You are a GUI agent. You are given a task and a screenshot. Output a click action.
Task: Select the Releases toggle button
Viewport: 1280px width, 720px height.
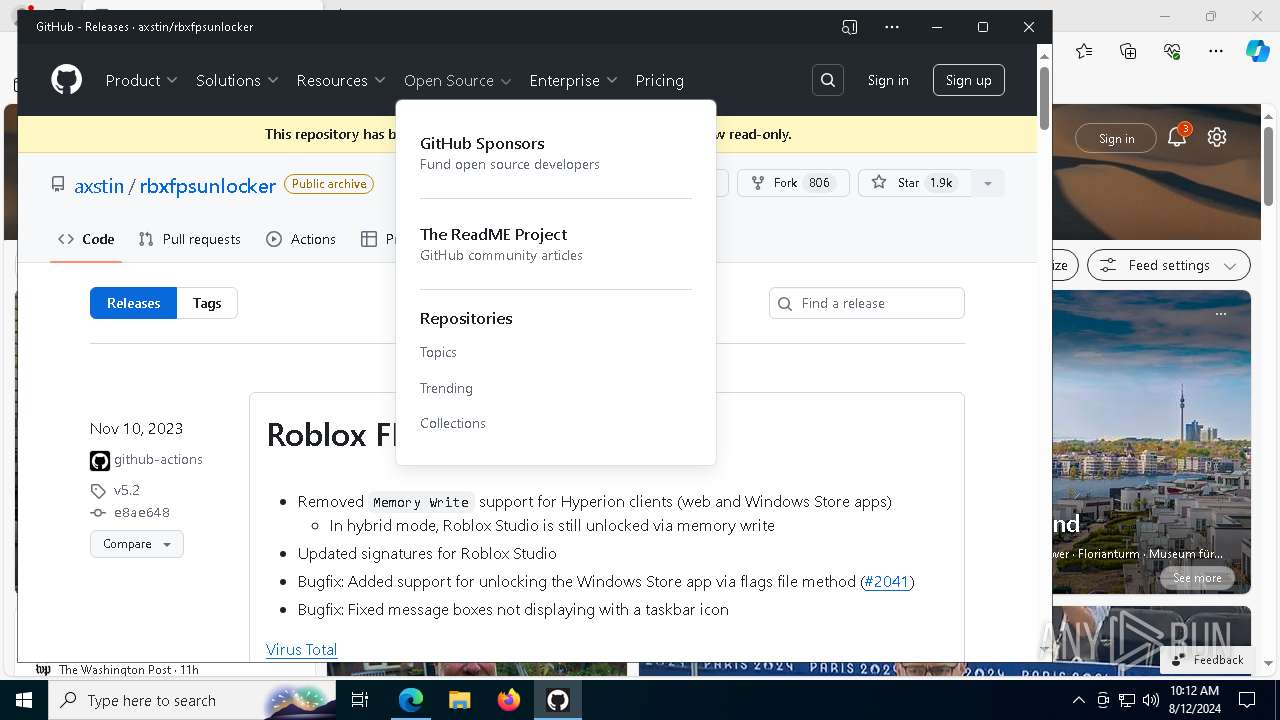[134, 303]
